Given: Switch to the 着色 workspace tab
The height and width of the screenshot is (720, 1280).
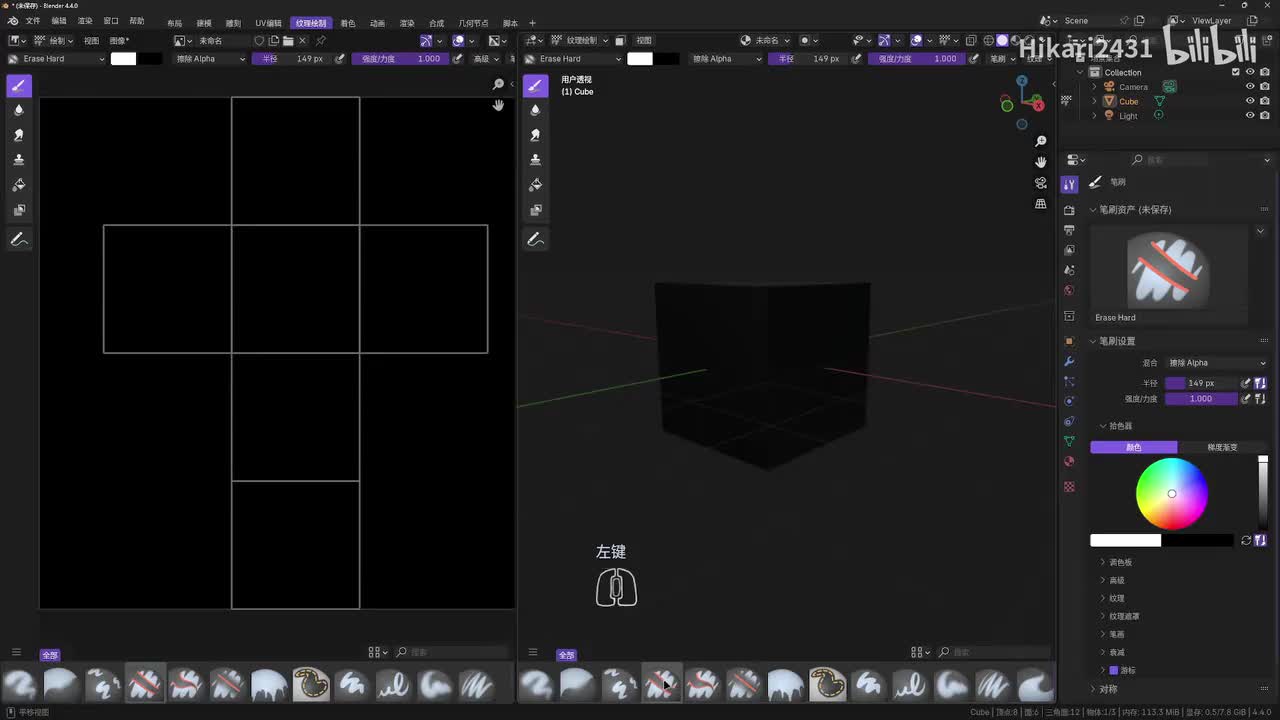Looking at the screenshot, I should point(348,23).
